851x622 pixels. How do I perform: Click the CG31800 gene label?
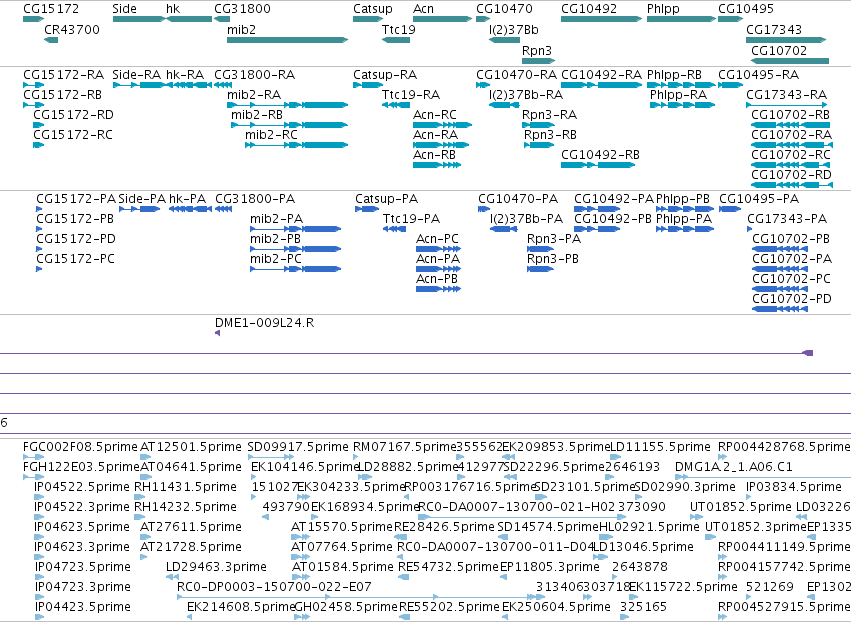pyautogui.click(x=242, y=9)
